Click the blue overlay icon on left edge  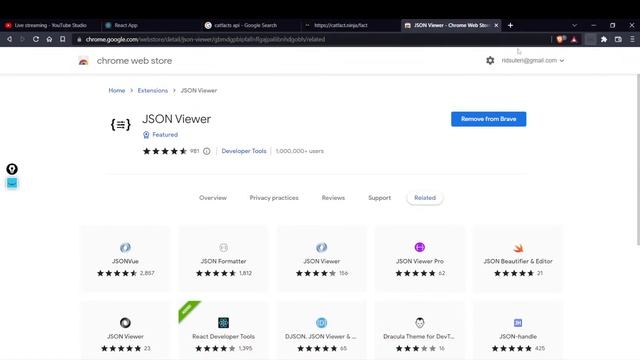point(12,183)
